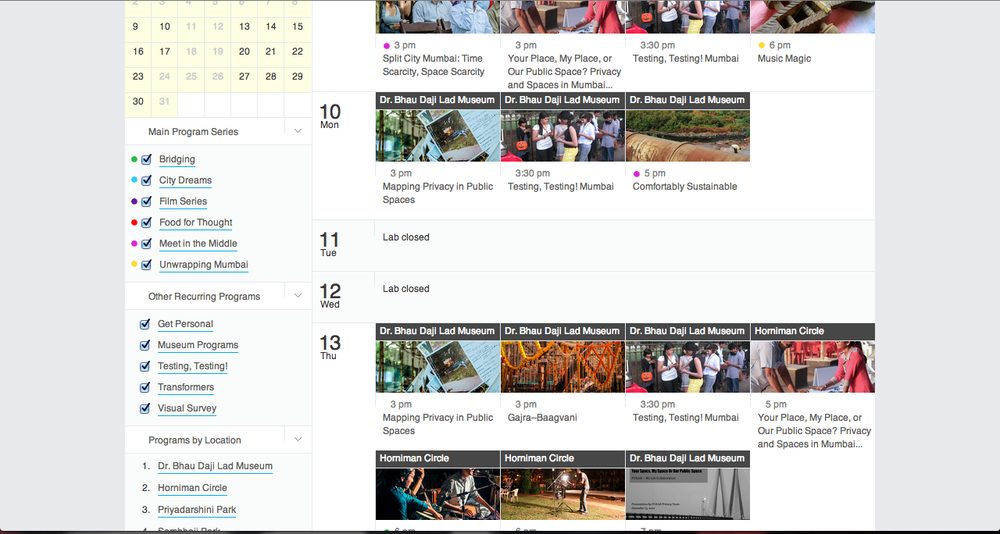
Task: Open the Film Series link
Action: [x=183, y=202]
